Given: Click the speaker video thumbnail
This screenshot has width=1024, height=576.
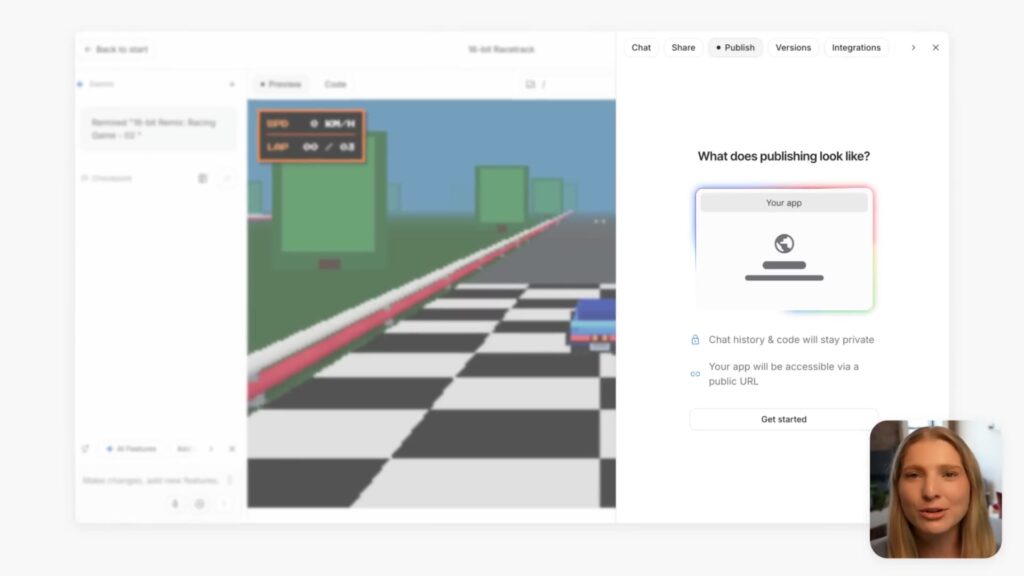Looking at the screenshot, I should [x=935, y=489].
